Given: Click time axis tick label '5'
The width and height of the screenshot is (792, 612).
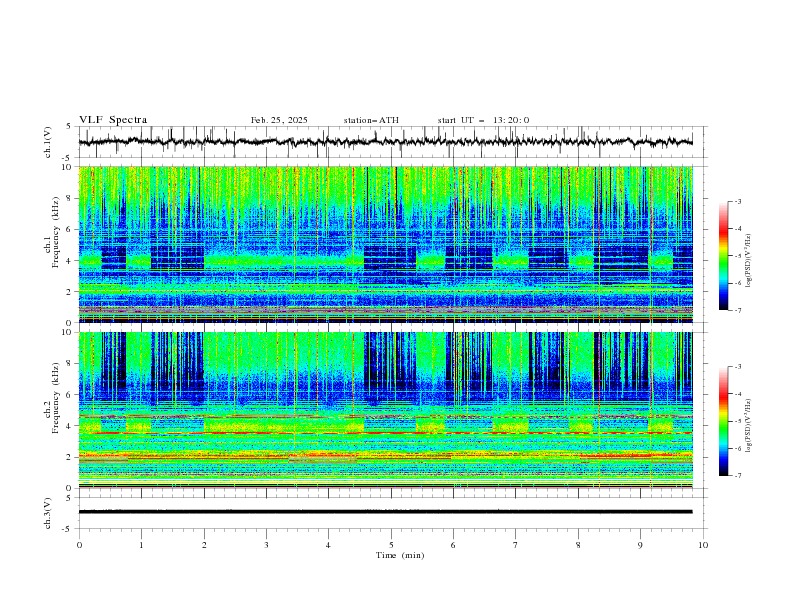Looking at the screenshot, I should (x=391, y=545).
